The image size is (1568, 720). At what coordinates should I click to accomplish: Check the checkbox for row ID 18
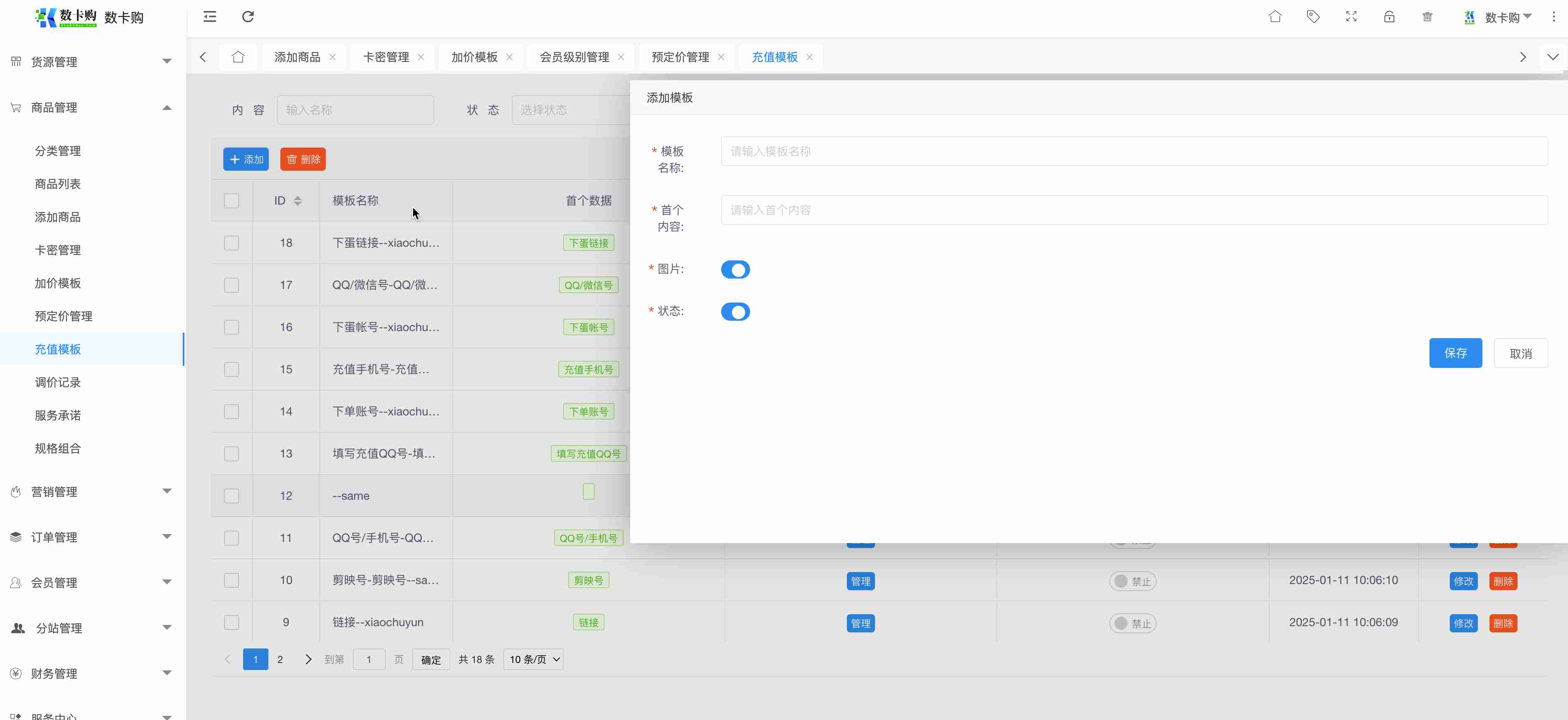click(x=231, y=243)
